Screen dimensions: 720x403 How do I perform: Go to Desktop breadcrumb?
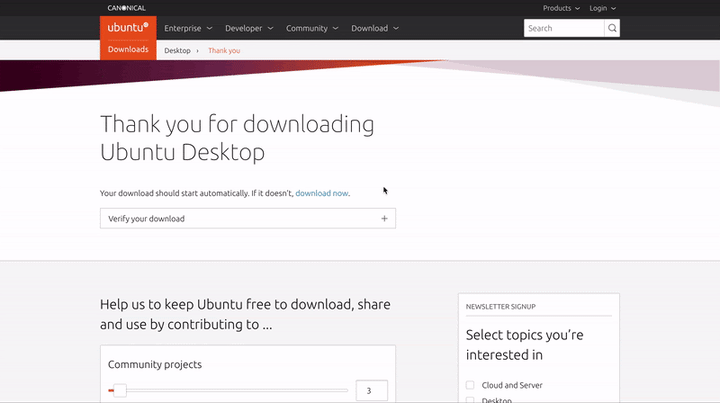click(177, 50)
